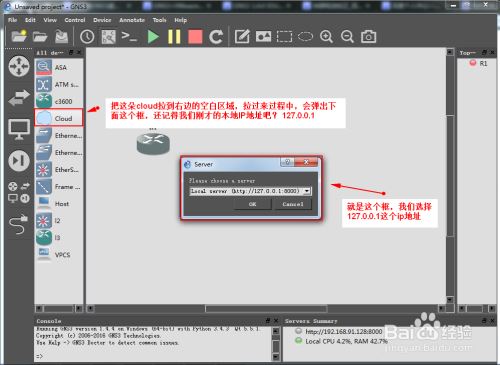Browse security devices sidebar icon
The image size is (500, 365).
(x=19, y=161)
